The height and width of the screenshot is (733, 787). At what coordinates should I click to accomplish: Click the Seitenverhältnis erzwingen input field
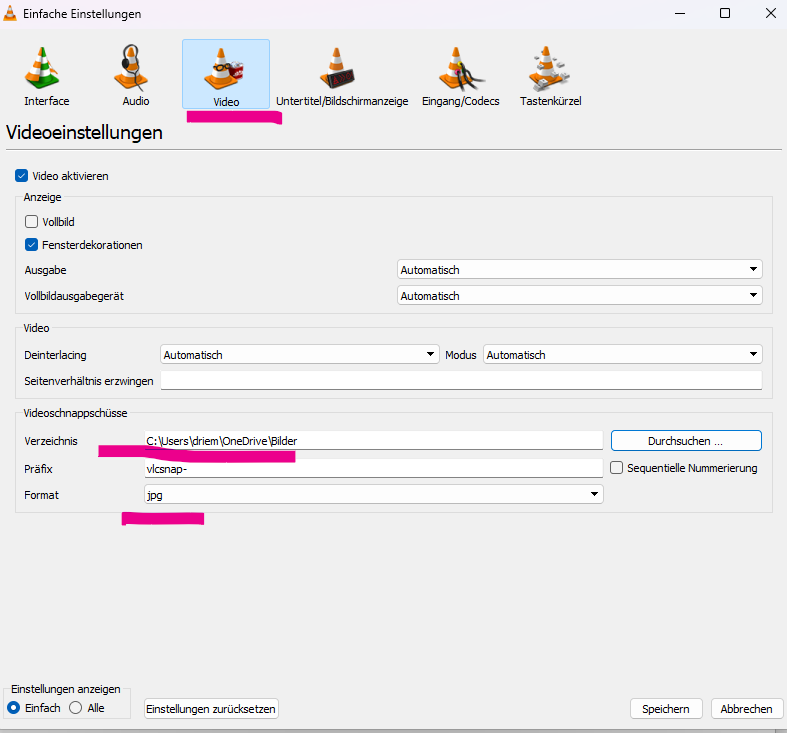click(x=461, y=381)
